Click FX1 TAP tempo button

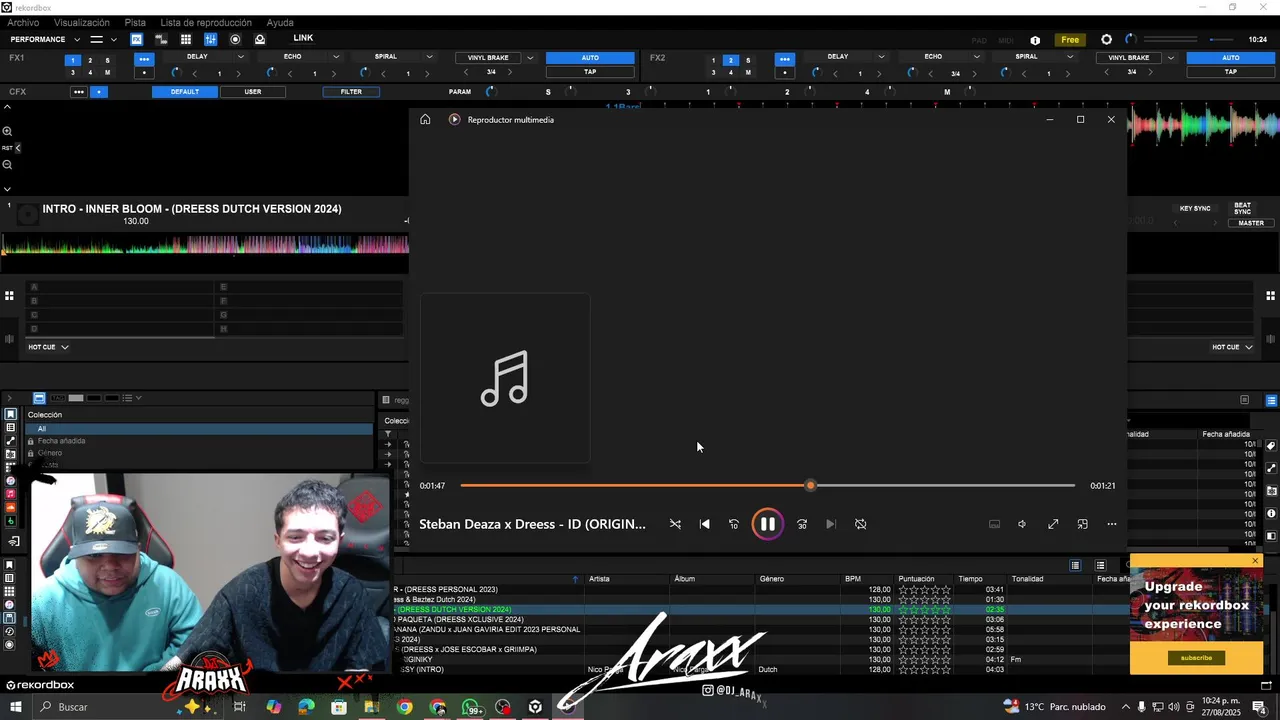tap(590, 72)
